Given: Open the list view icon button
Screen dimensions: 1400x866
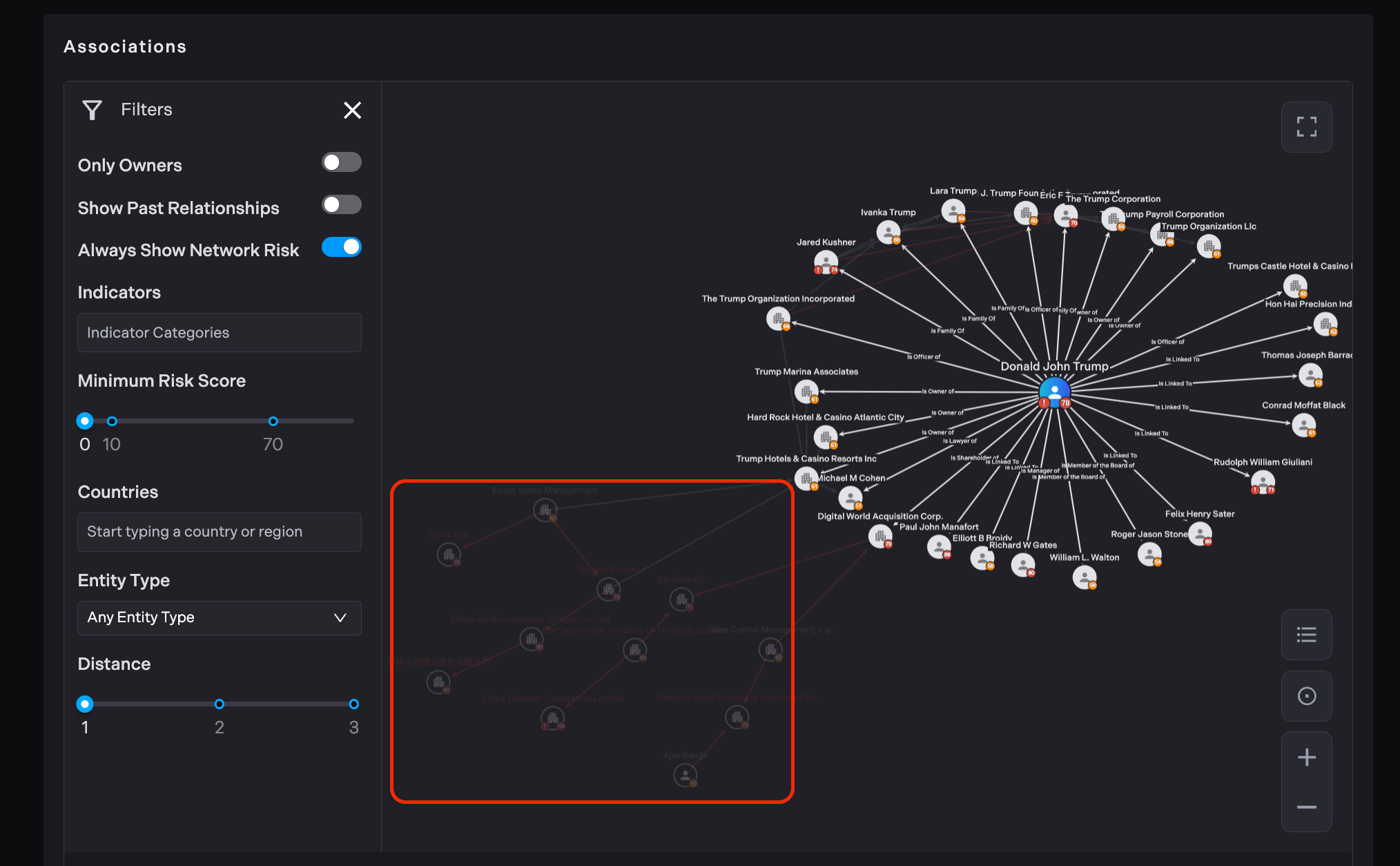Looking at the screenshot, I should pyautogui.click(x=1306, y=635).
